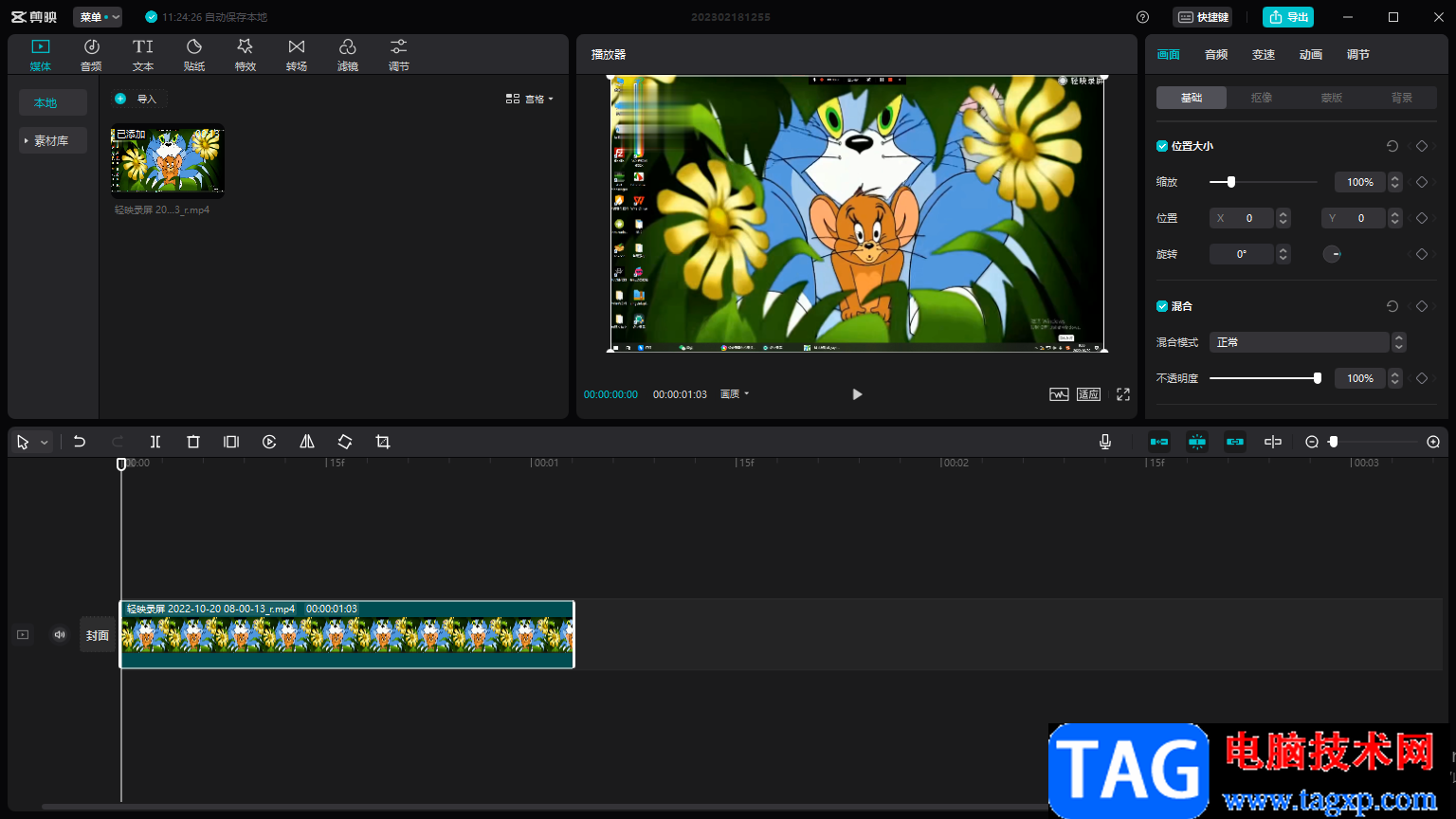1456x819 pixels.
Task: Toggle main track magnet icon
Action: coord(1159,442)
